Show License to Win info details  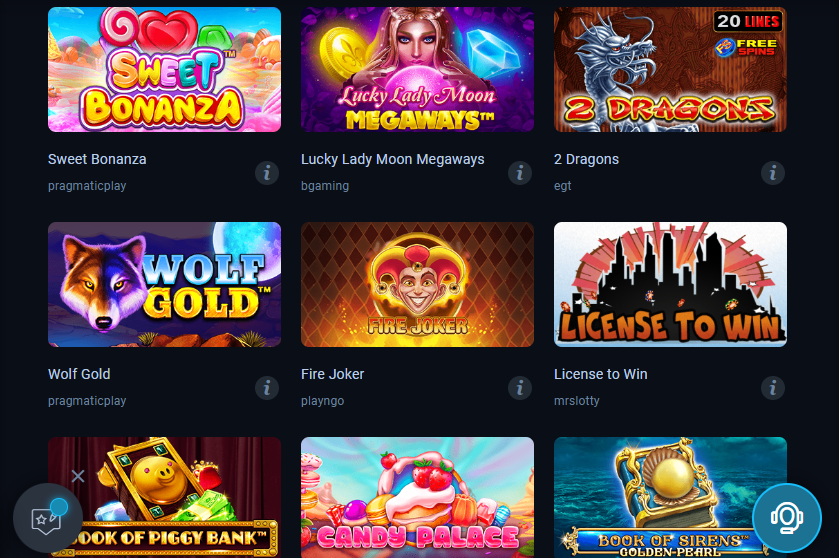(x=773, y=388)
